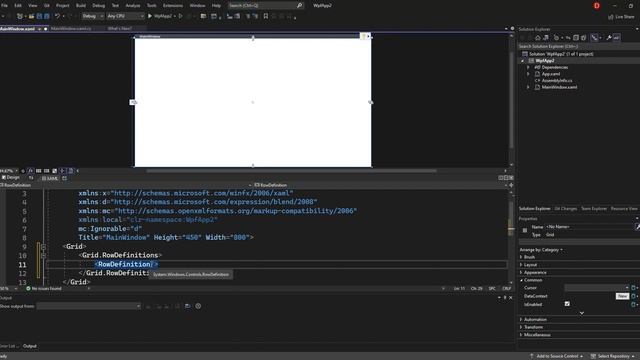This screenshot has width=640, height=360.
Task: Click the clock icon in Output toolbar
Action: pyautogui.click(x=198, y=306)
